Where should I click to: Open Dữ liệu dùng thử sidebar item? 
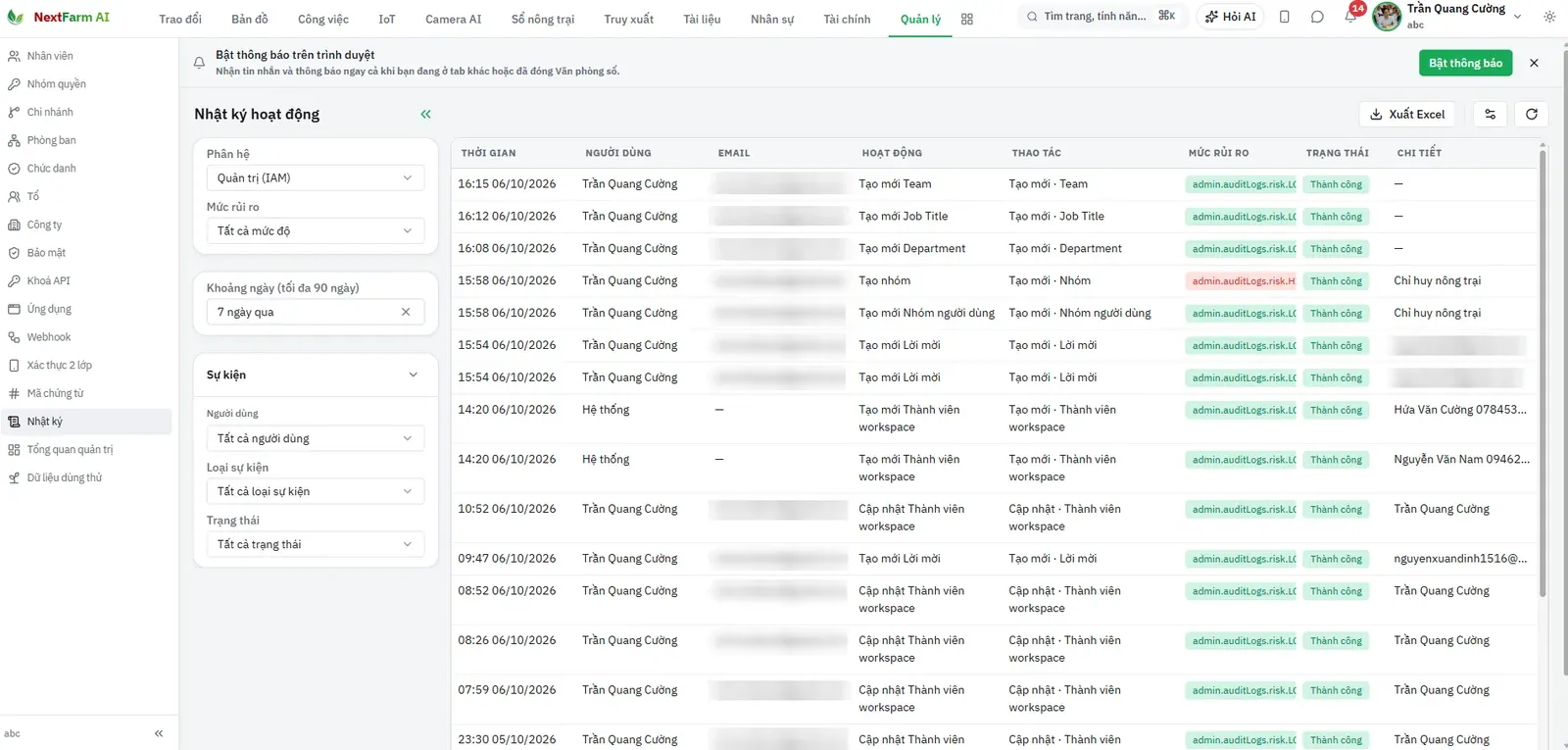[86, 477]
